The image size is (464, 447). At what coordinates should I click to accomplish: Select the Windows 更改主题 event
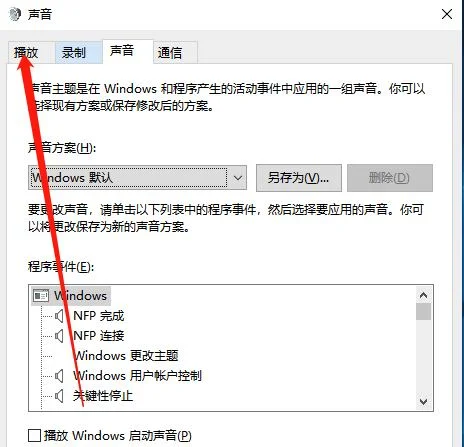tap(126, 356)
